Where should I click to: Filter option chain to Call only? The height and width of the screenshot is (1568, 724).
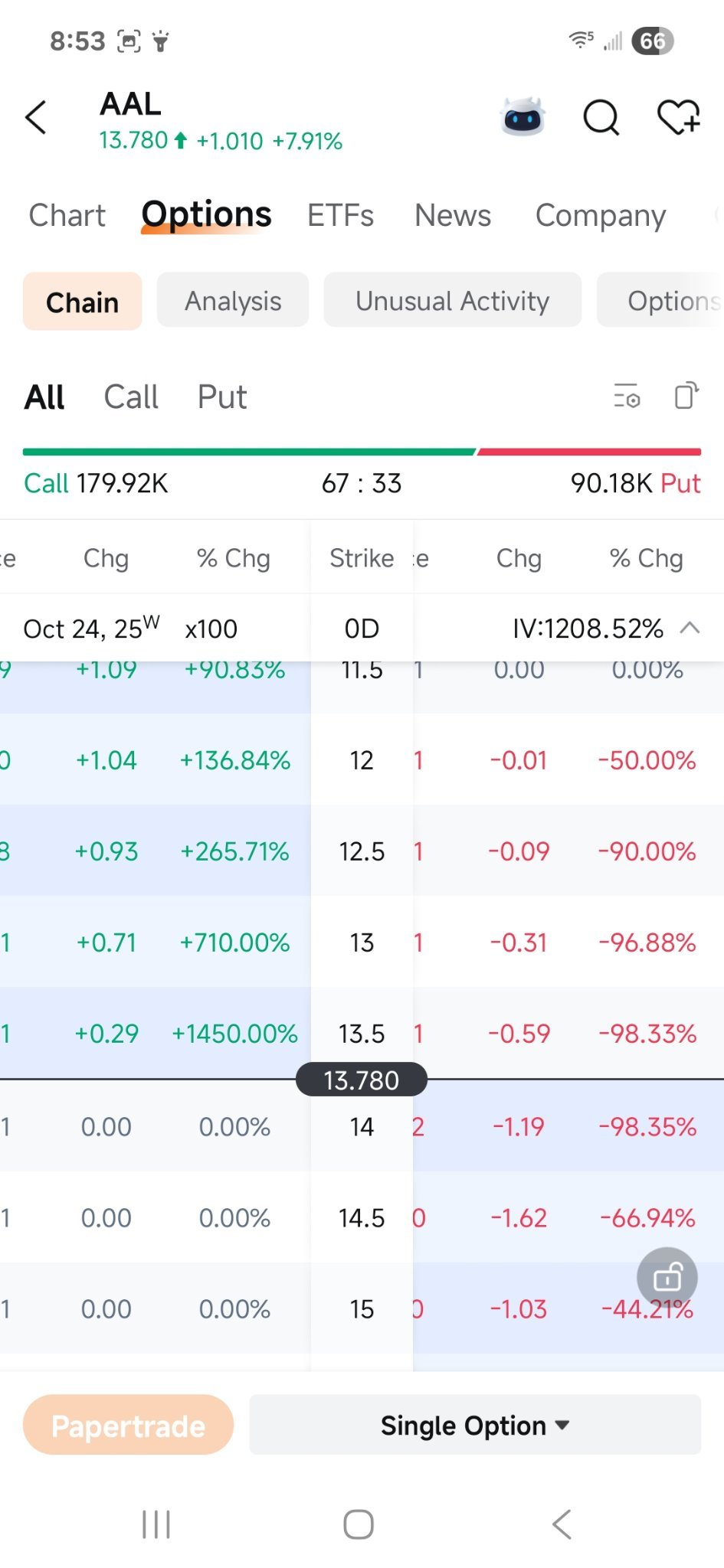pos(131,397)
